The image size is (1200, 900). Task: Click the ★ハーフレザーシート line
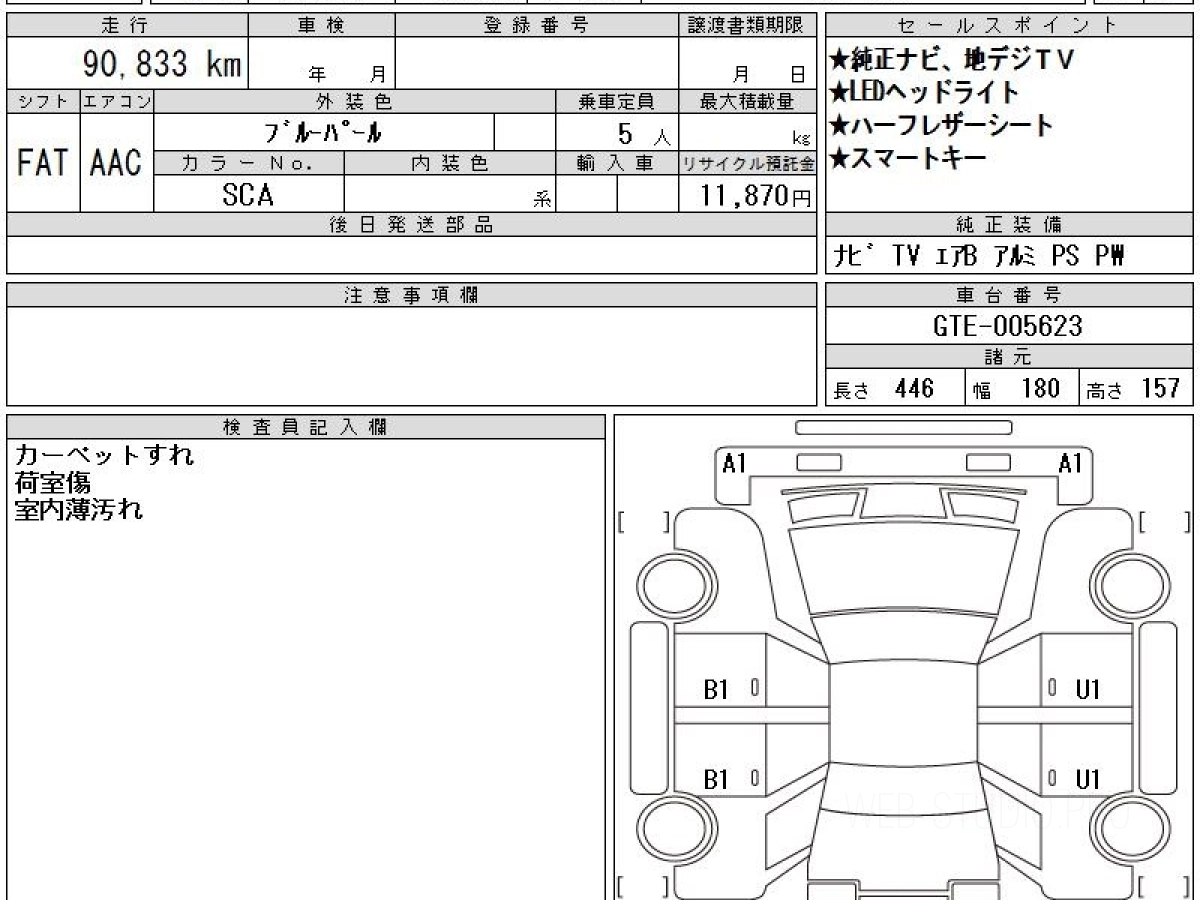[x=941, y=125]
